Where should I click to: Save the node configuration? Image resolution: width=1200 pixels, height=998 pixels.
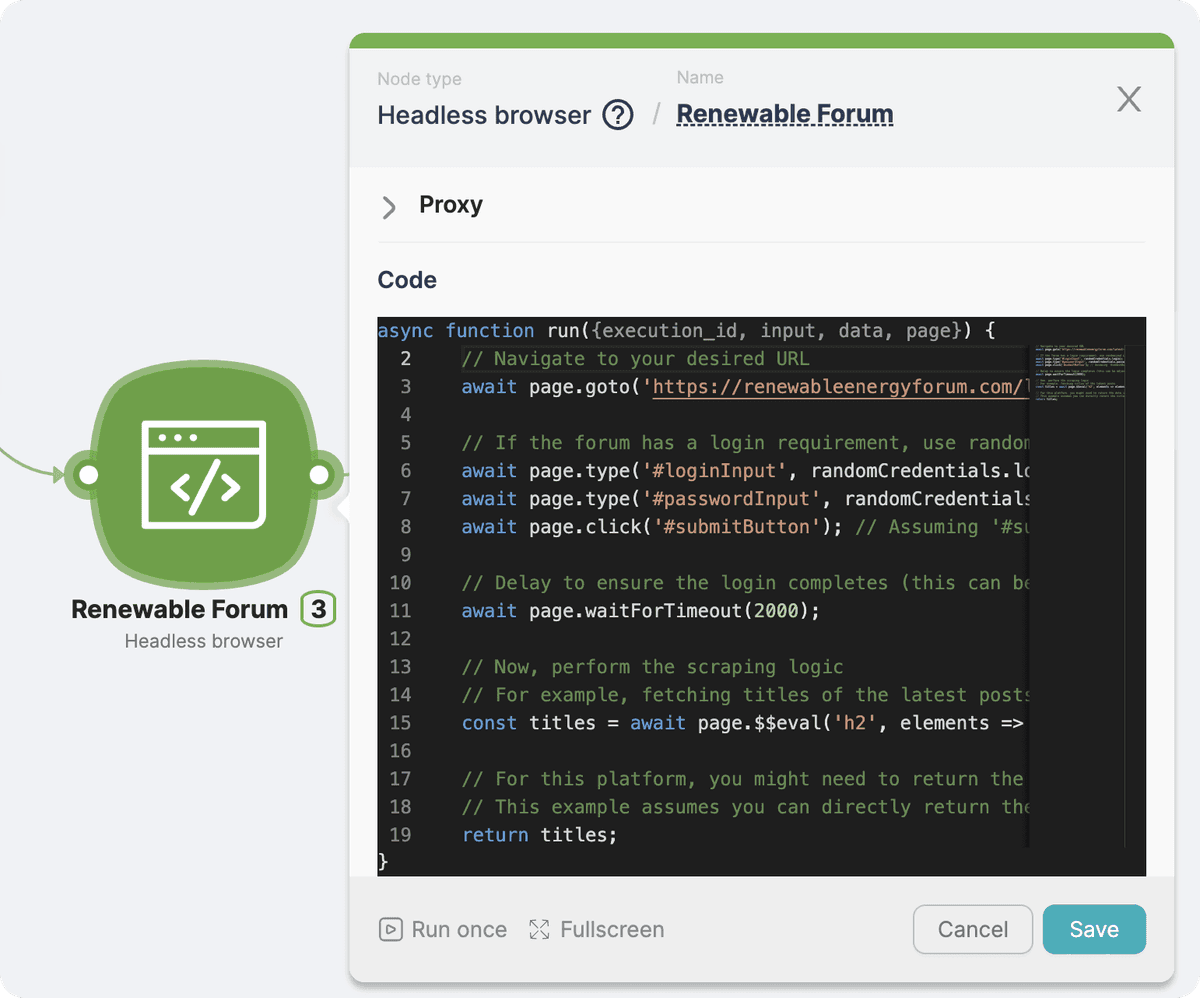pos(1093,930)
